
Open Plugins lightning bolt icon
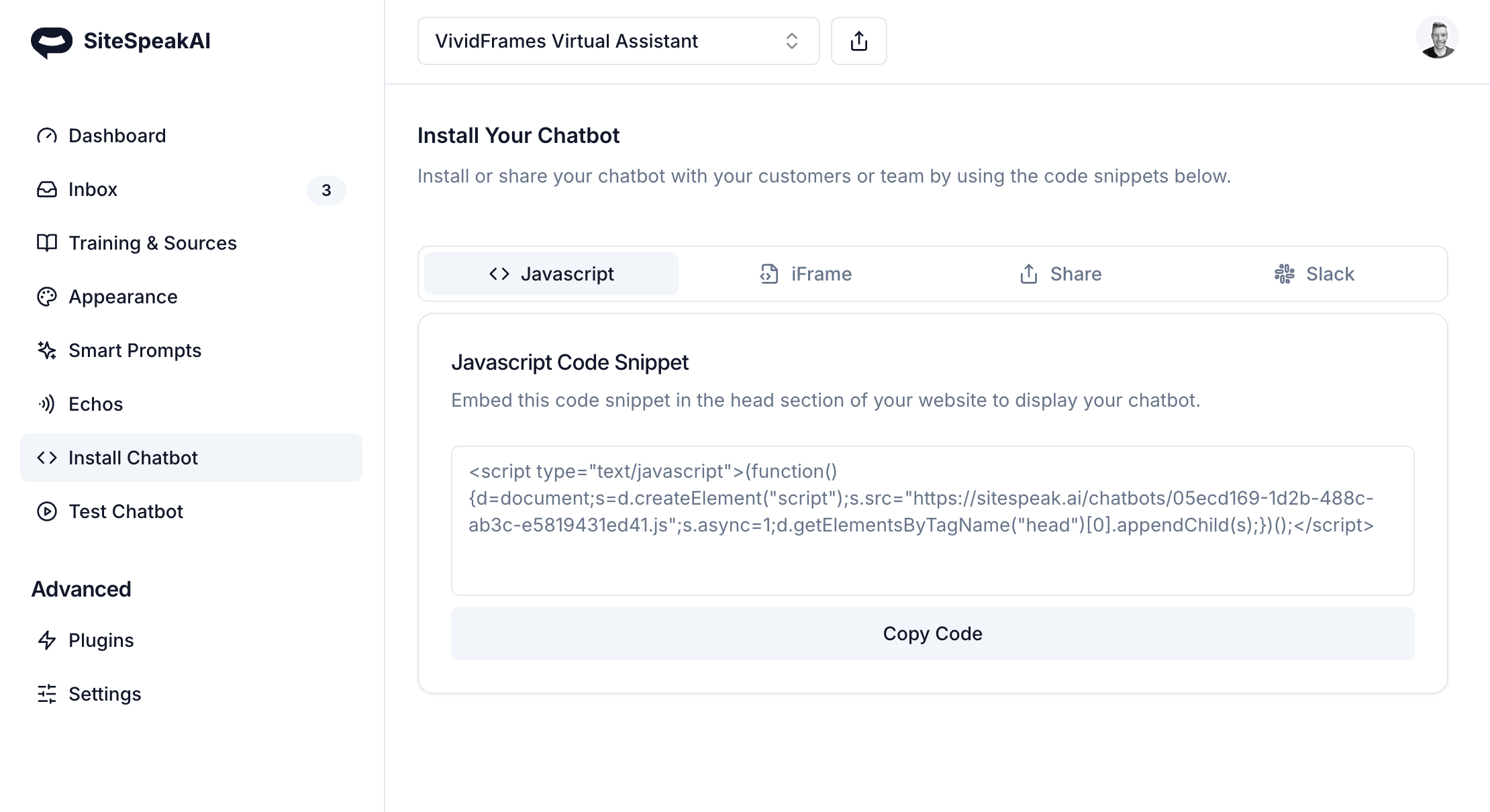(47, 640)
